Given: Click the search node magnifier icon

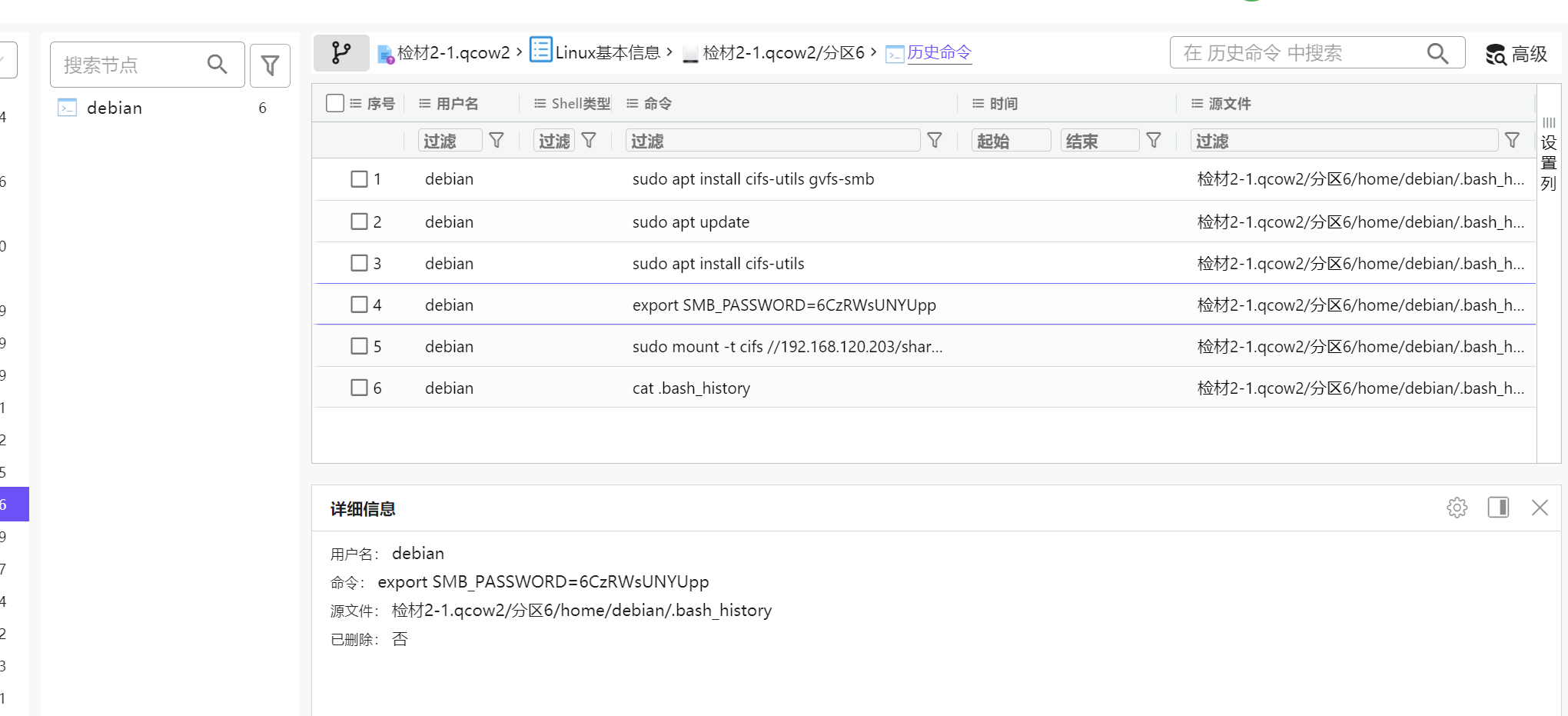Looking at the screenshot, I should pos(218,65).
